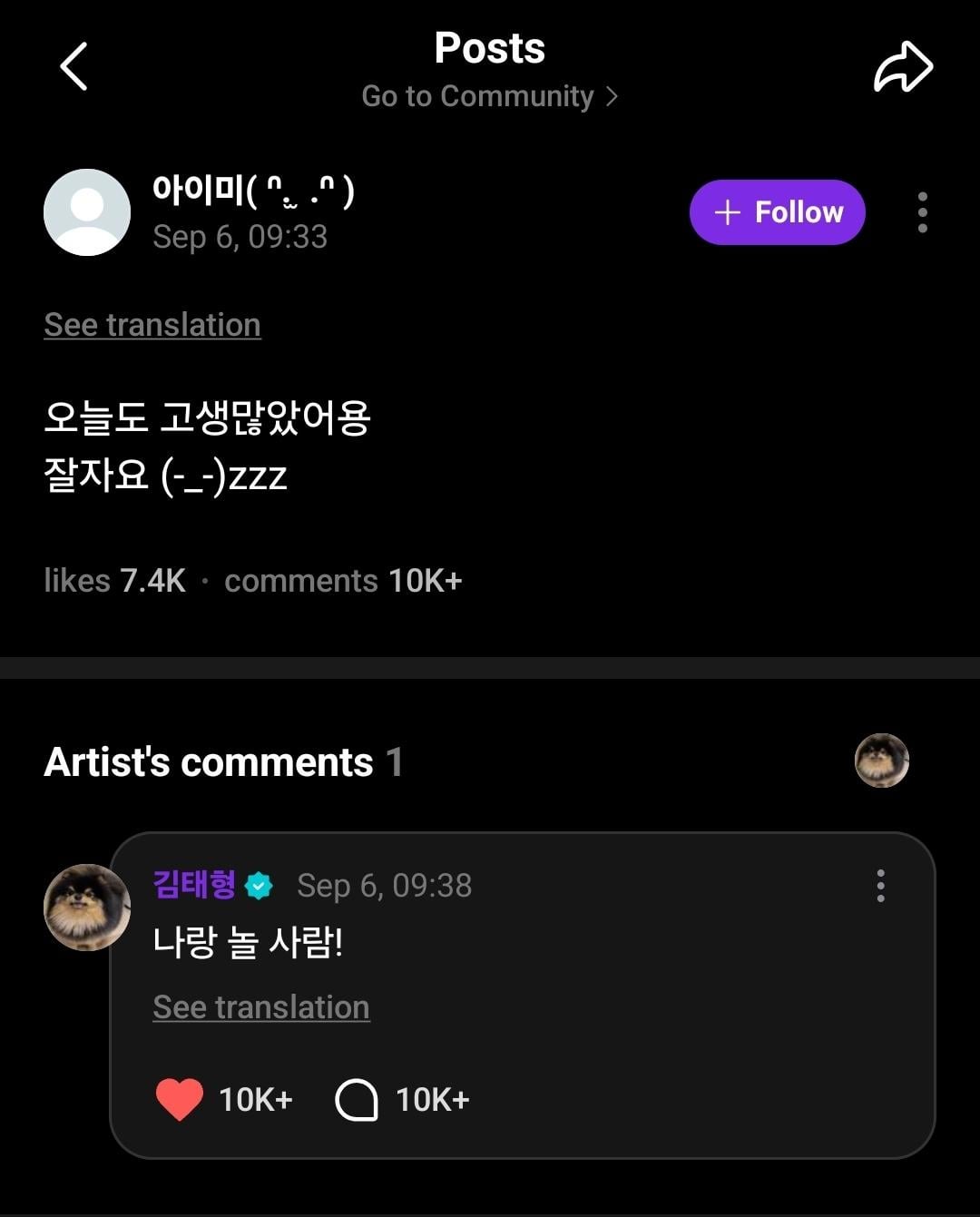The width and height of the screenshot is (980, 1217).
Task: Click the post author's default avatar
Action: pos(87,212)
